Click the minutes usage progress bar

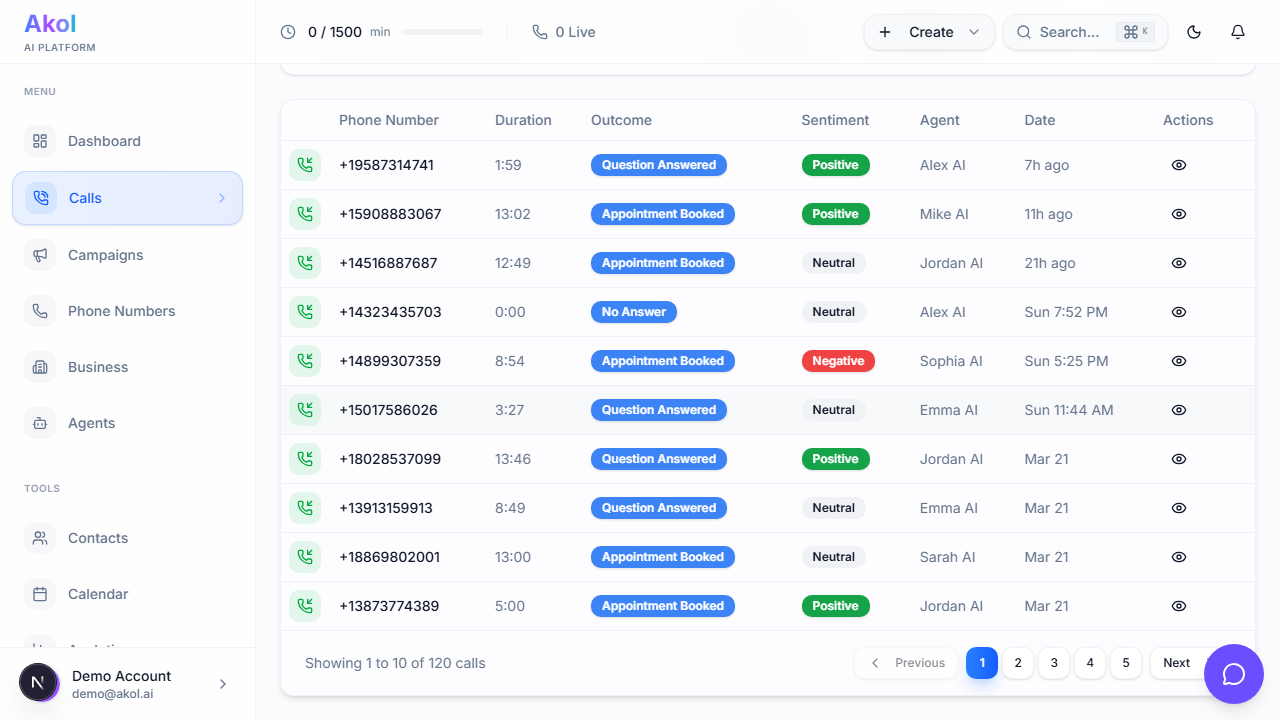443,31
